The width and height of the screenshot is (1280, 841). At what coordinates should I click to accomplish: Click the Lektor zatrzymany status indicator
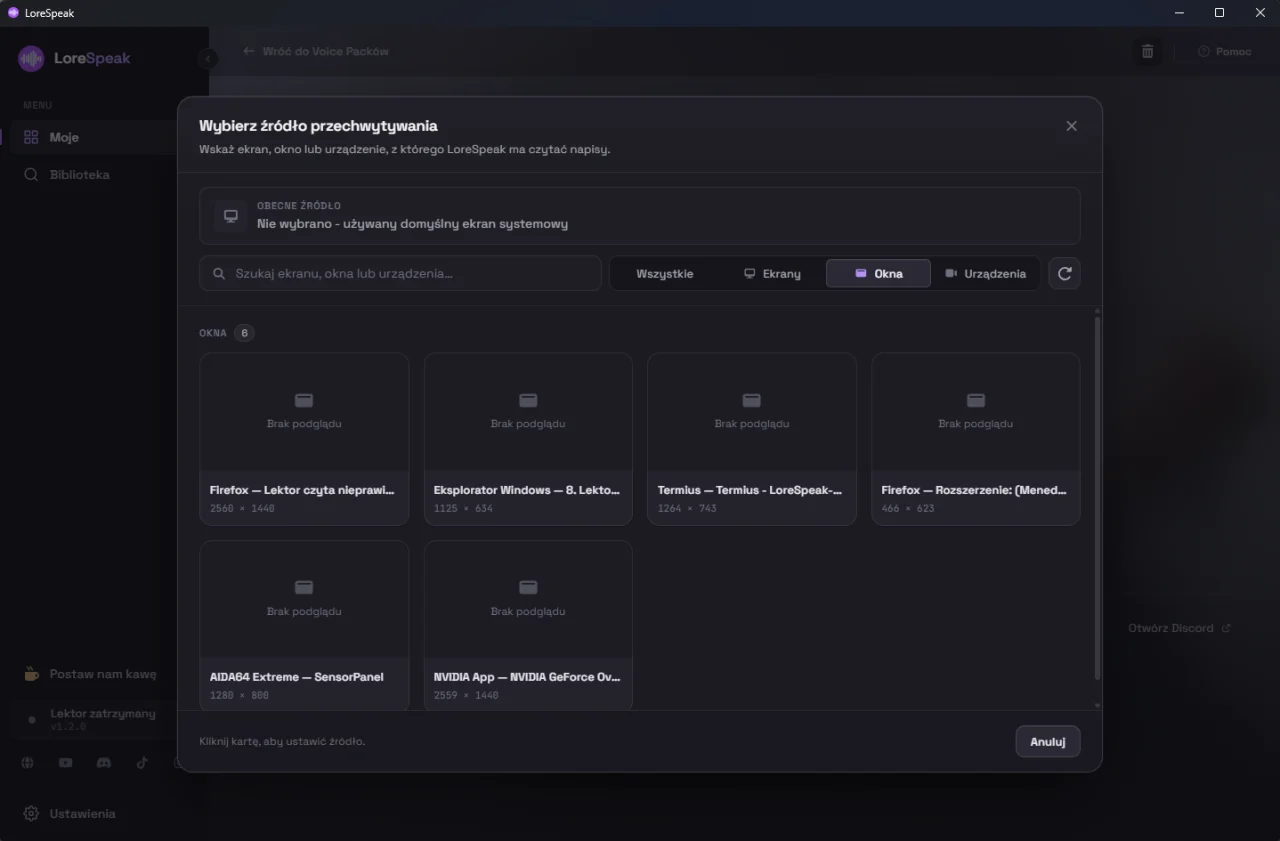point(92,719)
